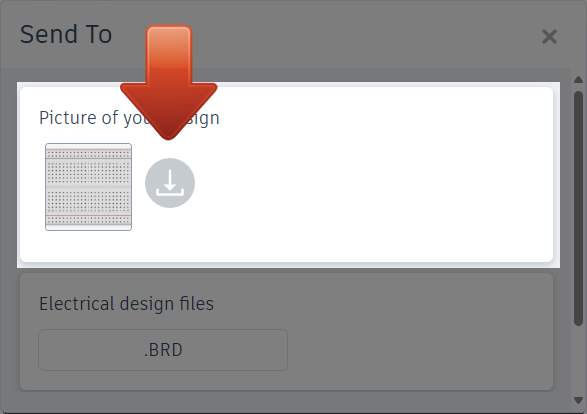The image size is (587, 414).
Task: Click the center gap of the breadboard preview
Action: 88,186
